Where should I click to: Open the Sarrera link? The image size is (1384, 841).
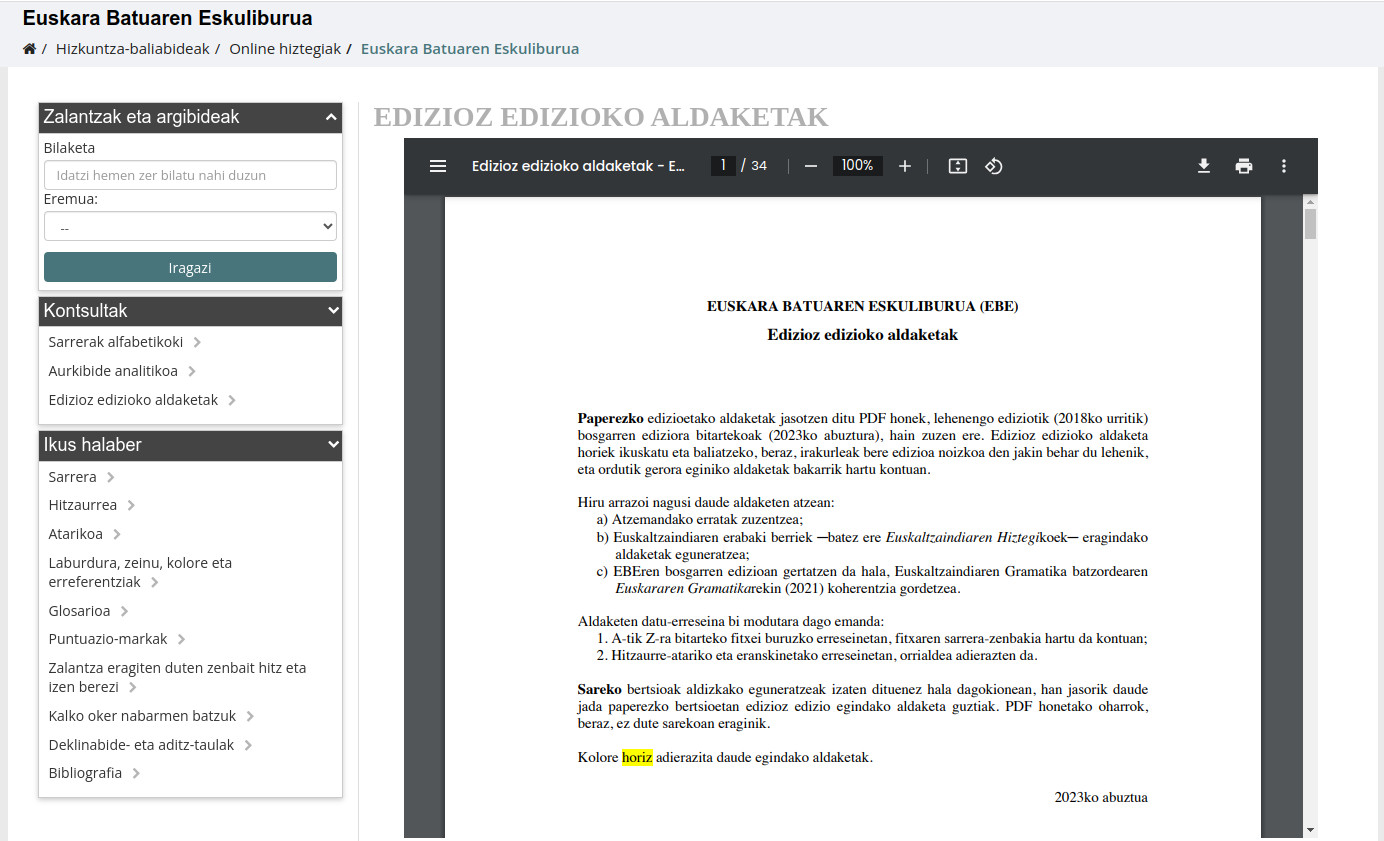pos(72,477)
